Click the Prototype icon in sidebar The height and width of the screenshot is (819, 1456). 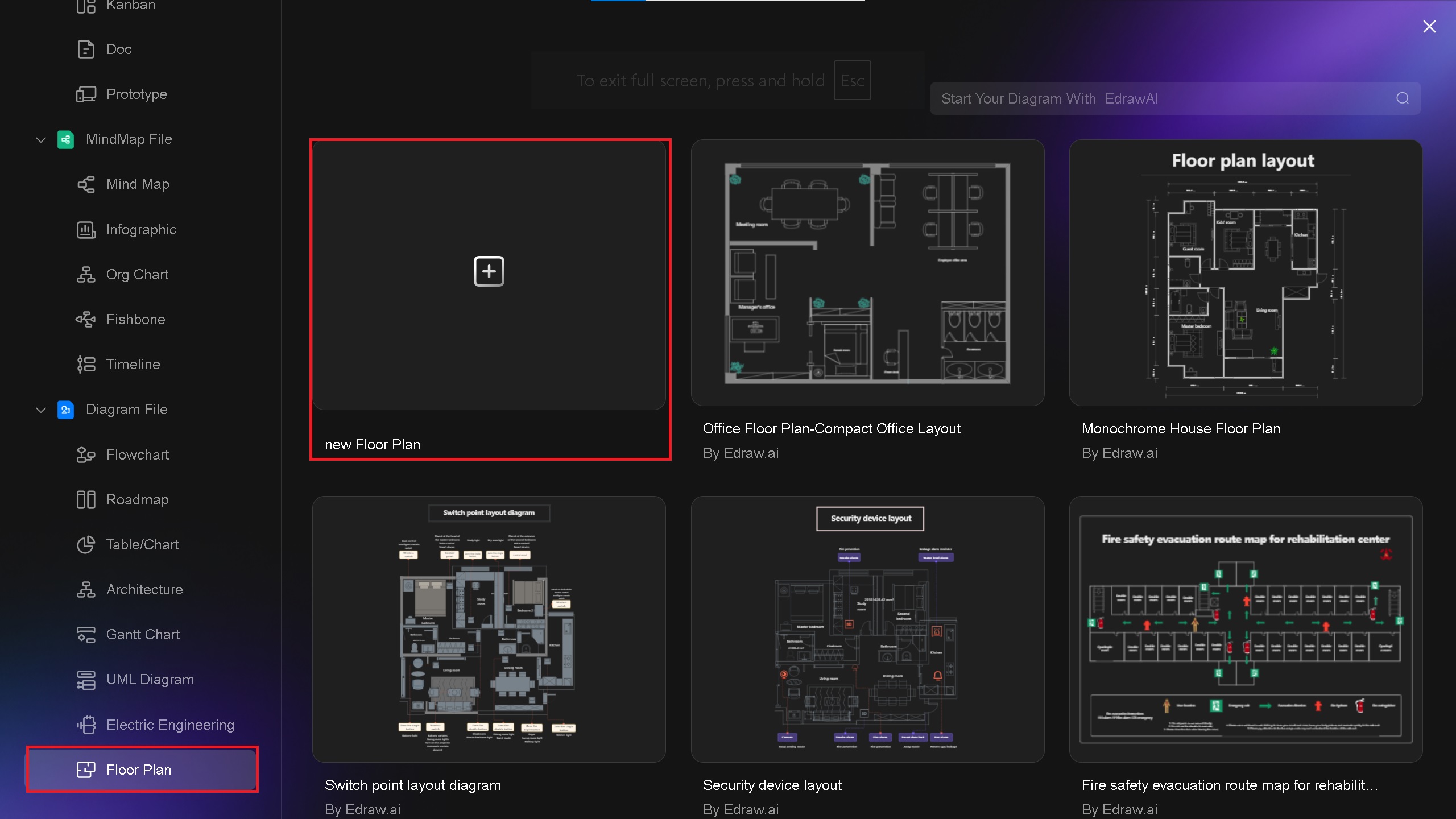(86, 94)
